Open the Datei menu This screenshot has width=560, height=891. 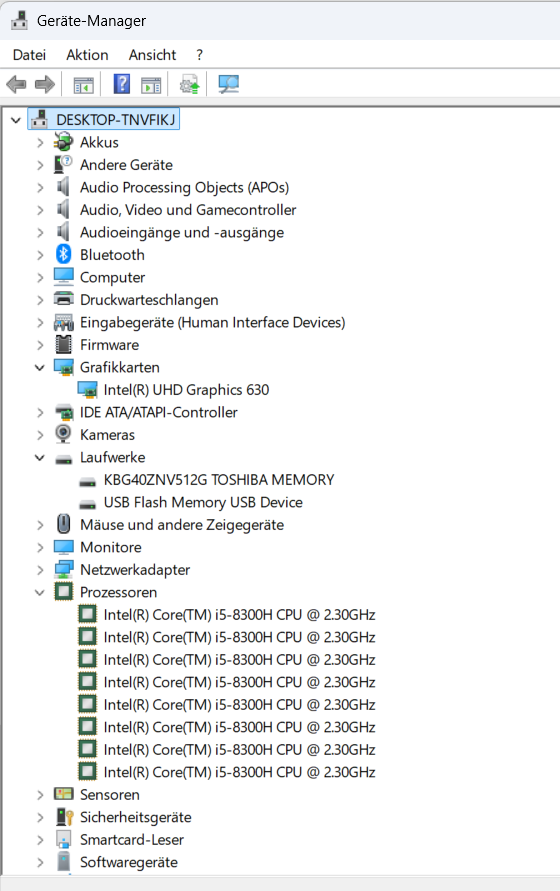tap(29, 55)
